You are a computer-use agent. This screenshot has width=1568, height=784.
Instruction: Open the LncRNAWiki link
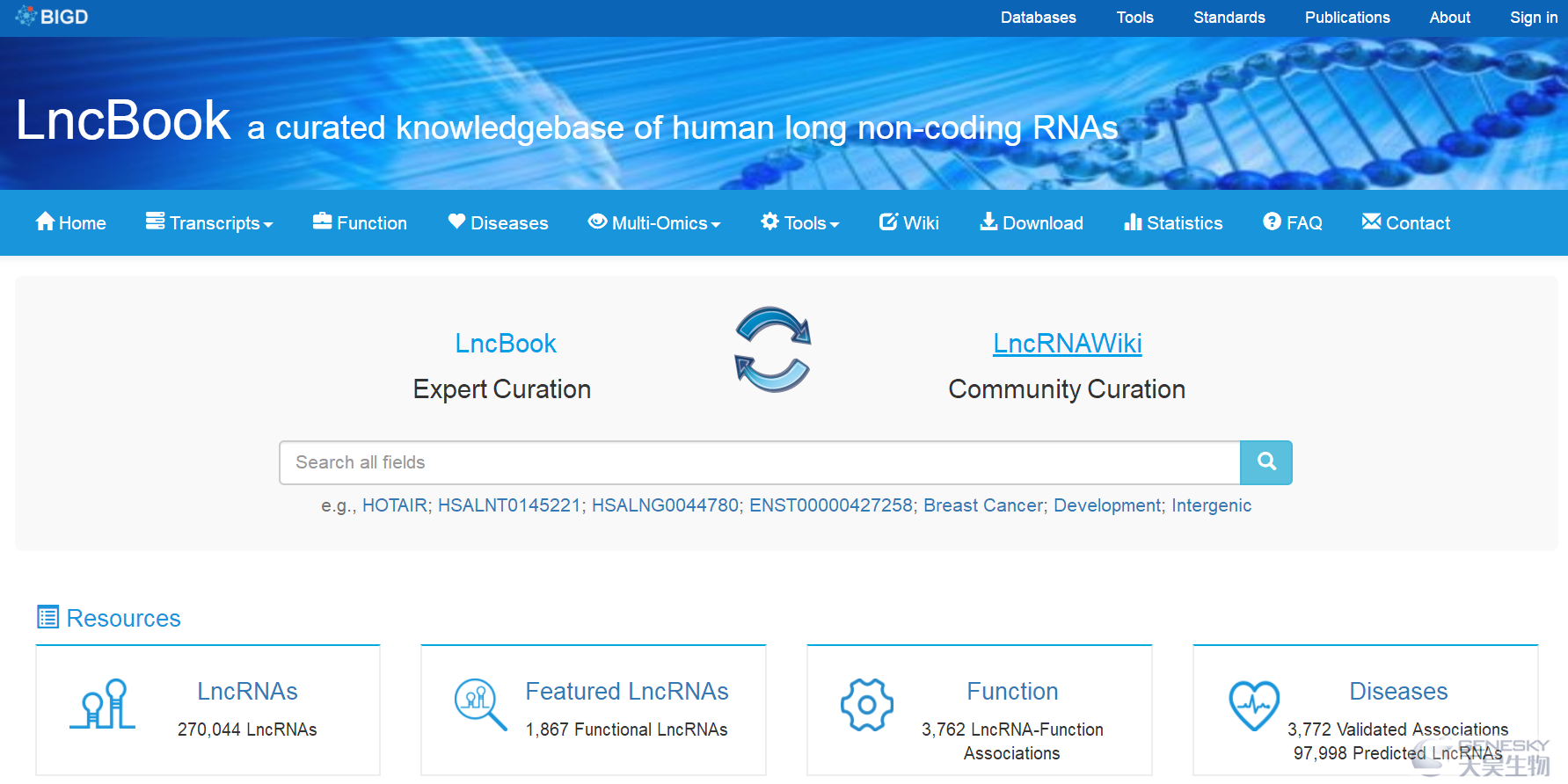coord(1067,343)
